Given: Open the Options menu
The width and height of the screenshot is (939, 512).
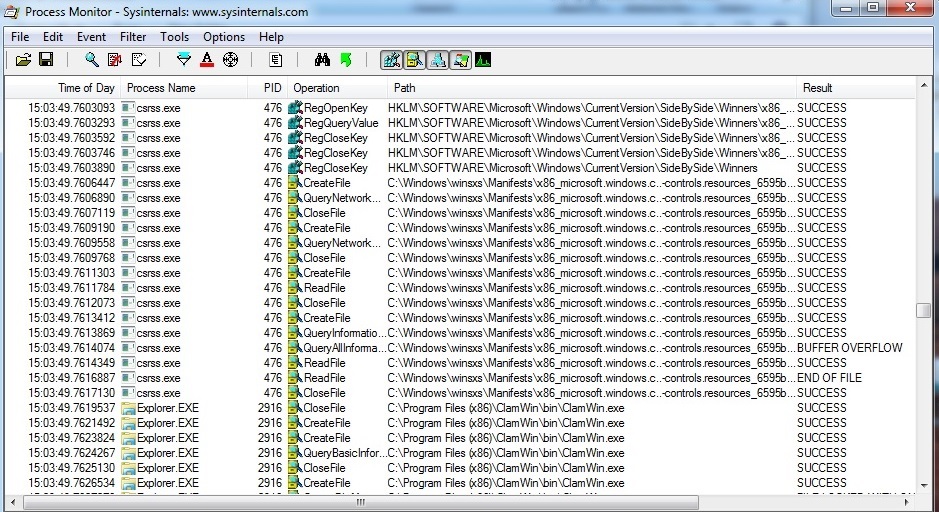Looking at the screenshot, I should click(224, 37).
